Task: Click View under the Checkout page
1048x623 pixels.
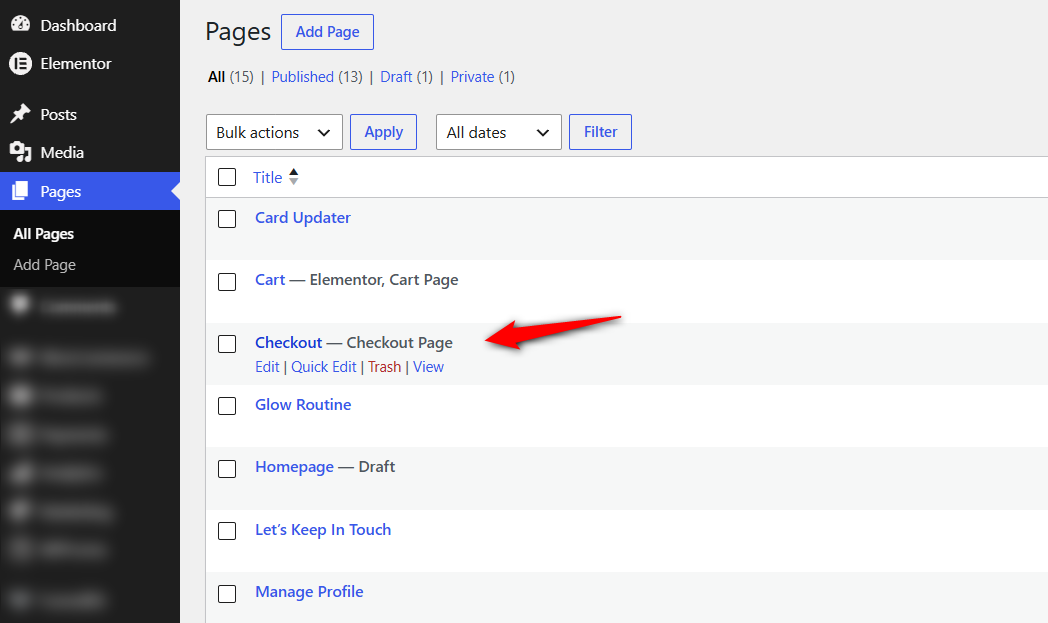Action: [x=428, y=367]
